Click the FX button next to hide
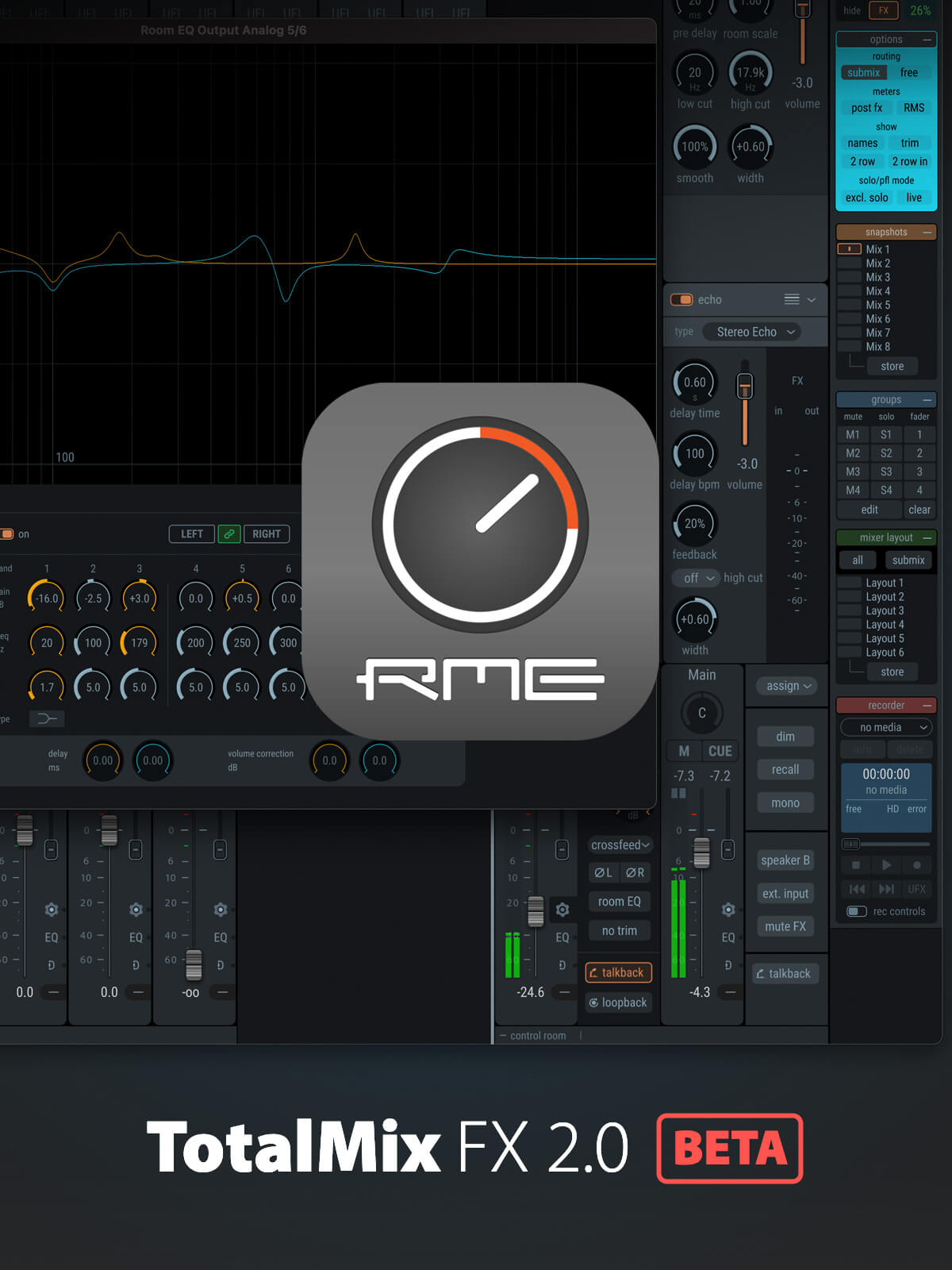The width and height of the screenshot is (952, 1270). pyautogui.click(x=883, y=10)
